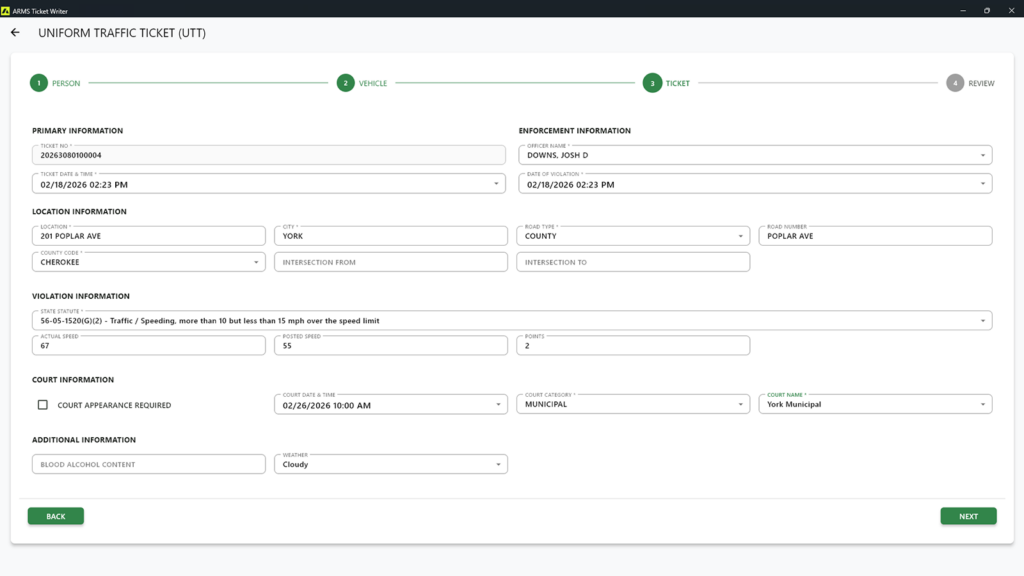
Task: Select the Person step circle
Action: 37,84
